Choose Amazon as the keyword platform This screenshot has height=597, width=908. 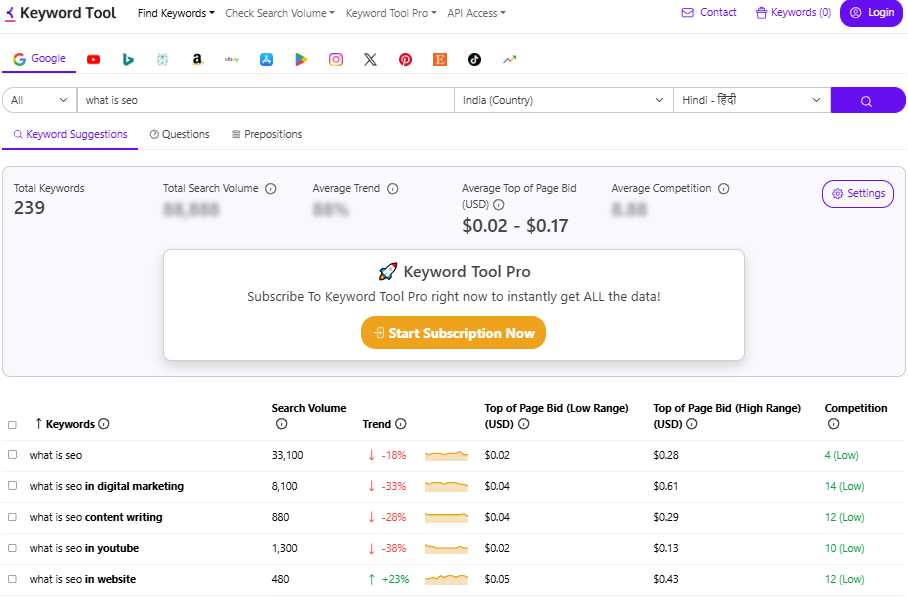197,59
